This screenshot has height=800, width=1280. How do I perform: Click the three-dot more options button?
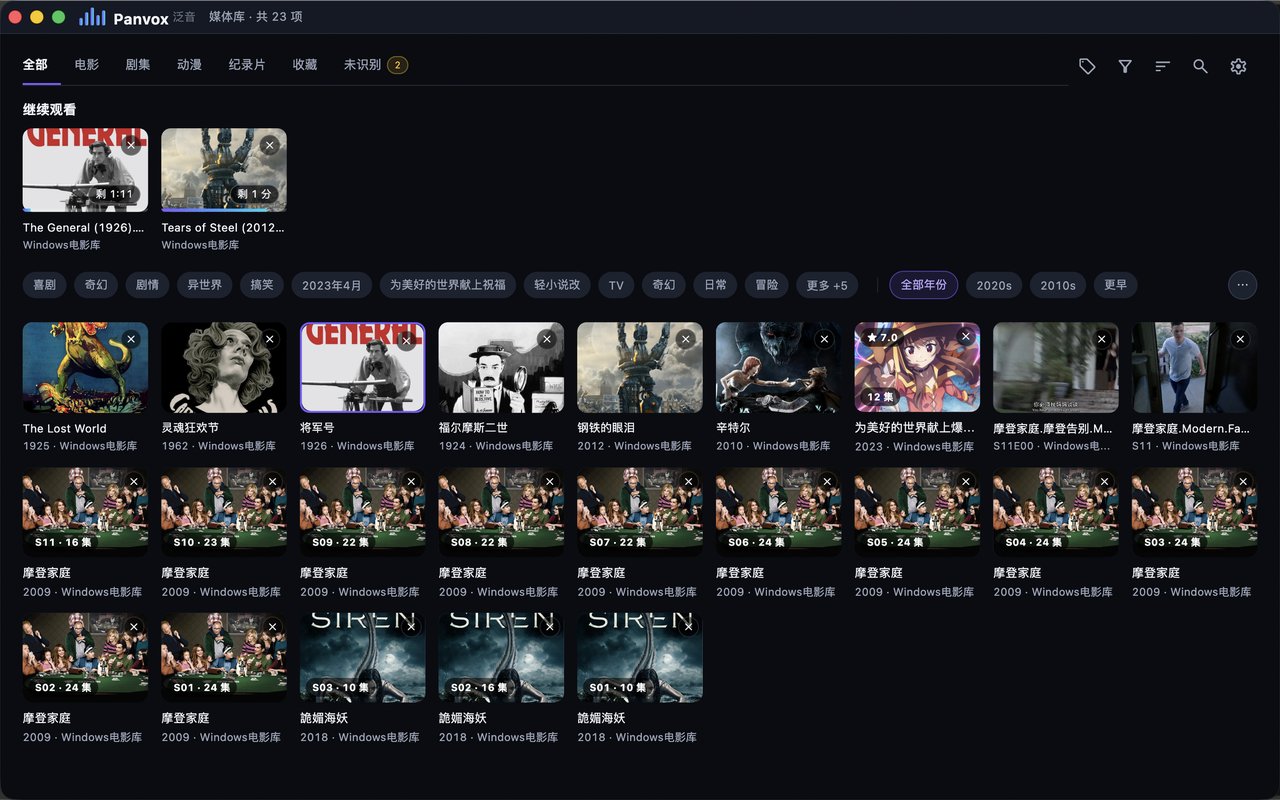[1242, 285]
